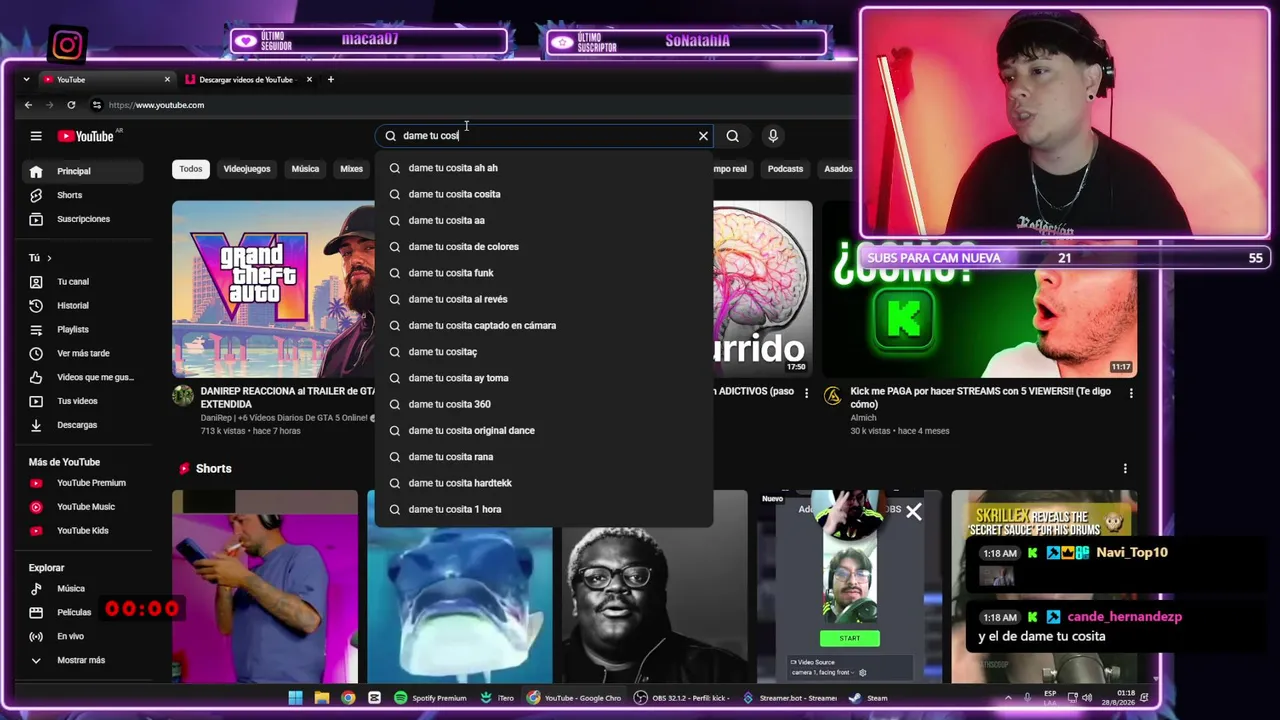Start voice search with the microphone
This screenshot has height=720, width=1280.
click(x=773, y=136)
